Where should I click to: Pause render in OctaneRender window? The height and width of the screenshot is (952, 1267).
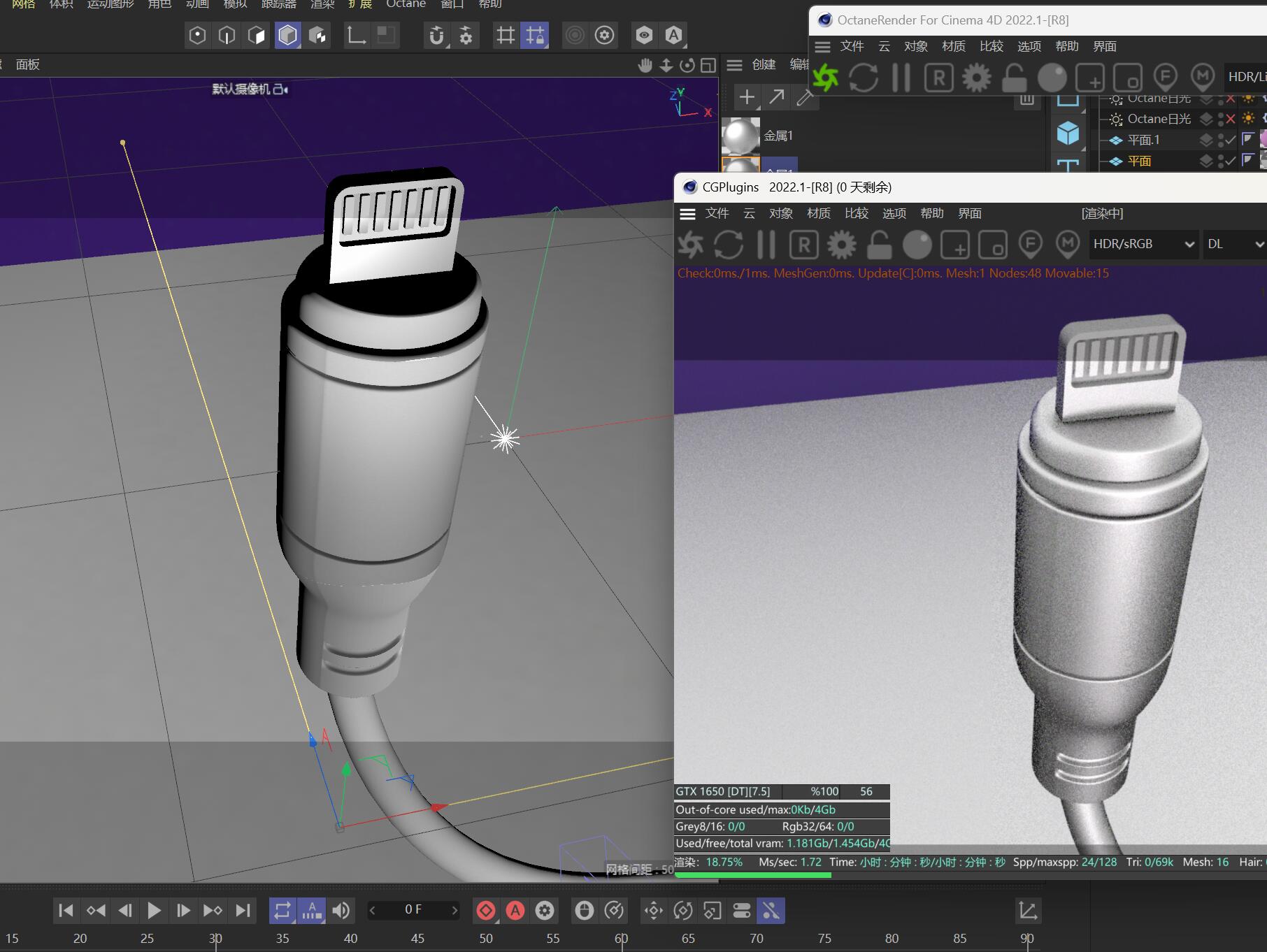coord(901,77)
